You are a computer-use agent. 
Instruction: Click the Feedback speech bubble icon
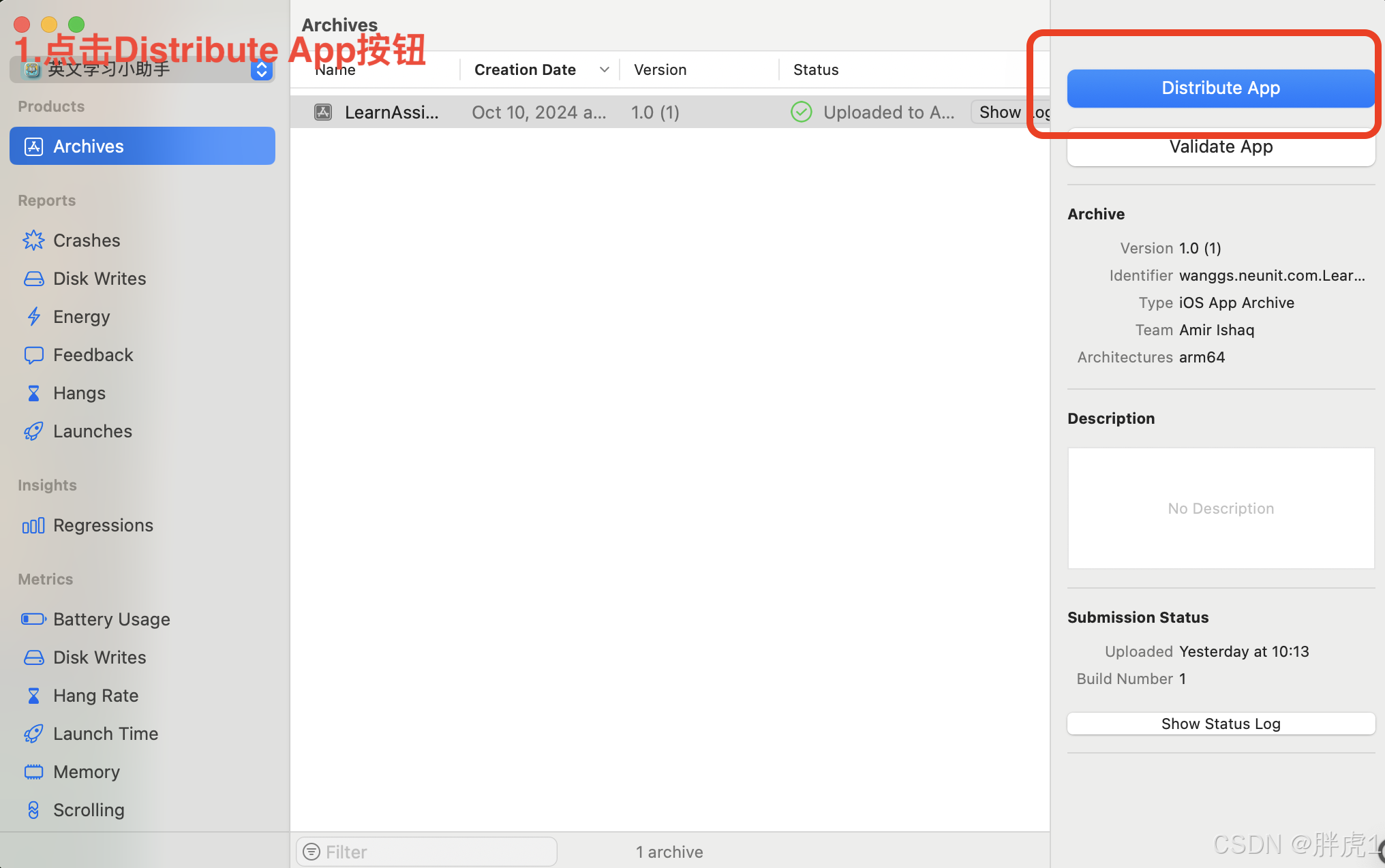pyautogui.click(x=33, y=355)
